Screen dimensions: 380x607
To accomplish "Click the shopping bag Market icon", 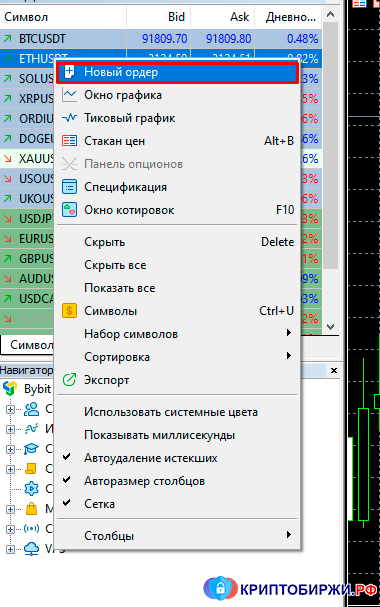I will click(x=31, y=509).
